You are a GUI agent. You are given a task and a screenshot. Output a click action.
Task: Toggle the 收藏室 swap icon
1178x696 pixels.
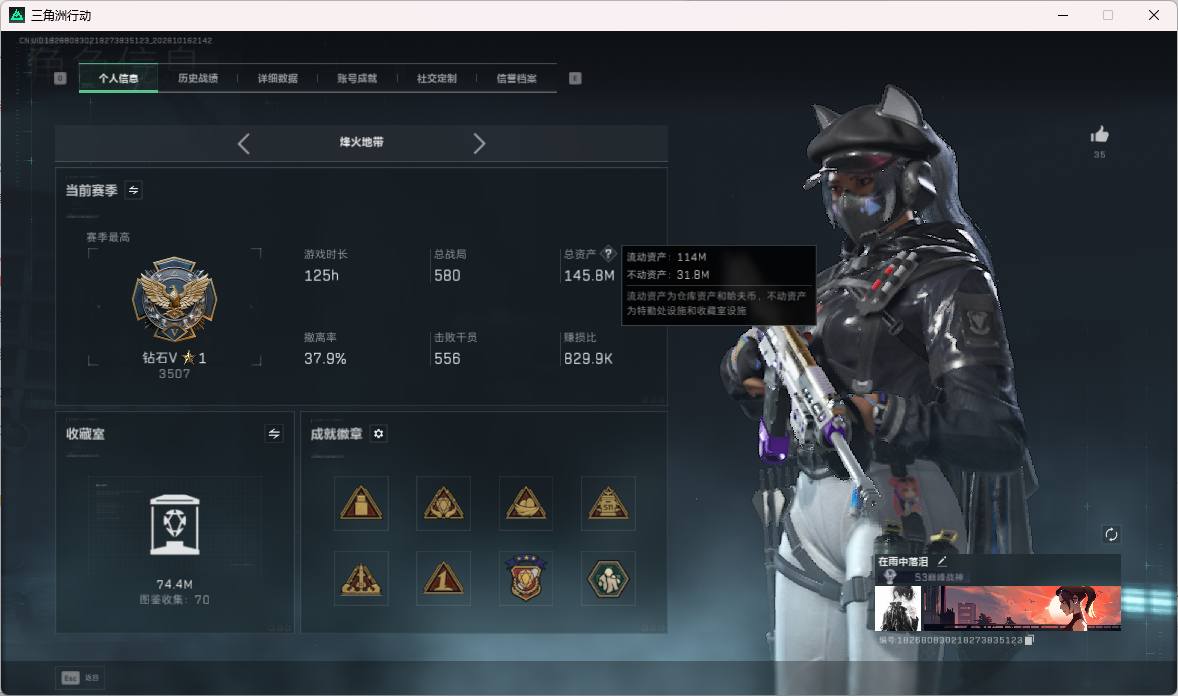(274, 434)
